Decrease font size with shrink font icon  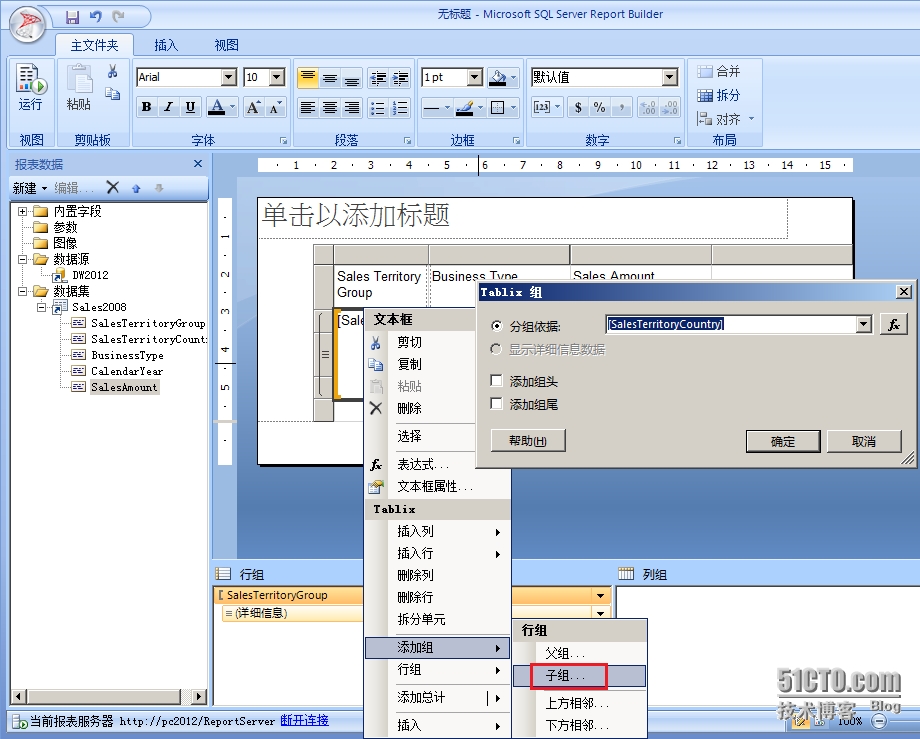(x=275, y=107)
